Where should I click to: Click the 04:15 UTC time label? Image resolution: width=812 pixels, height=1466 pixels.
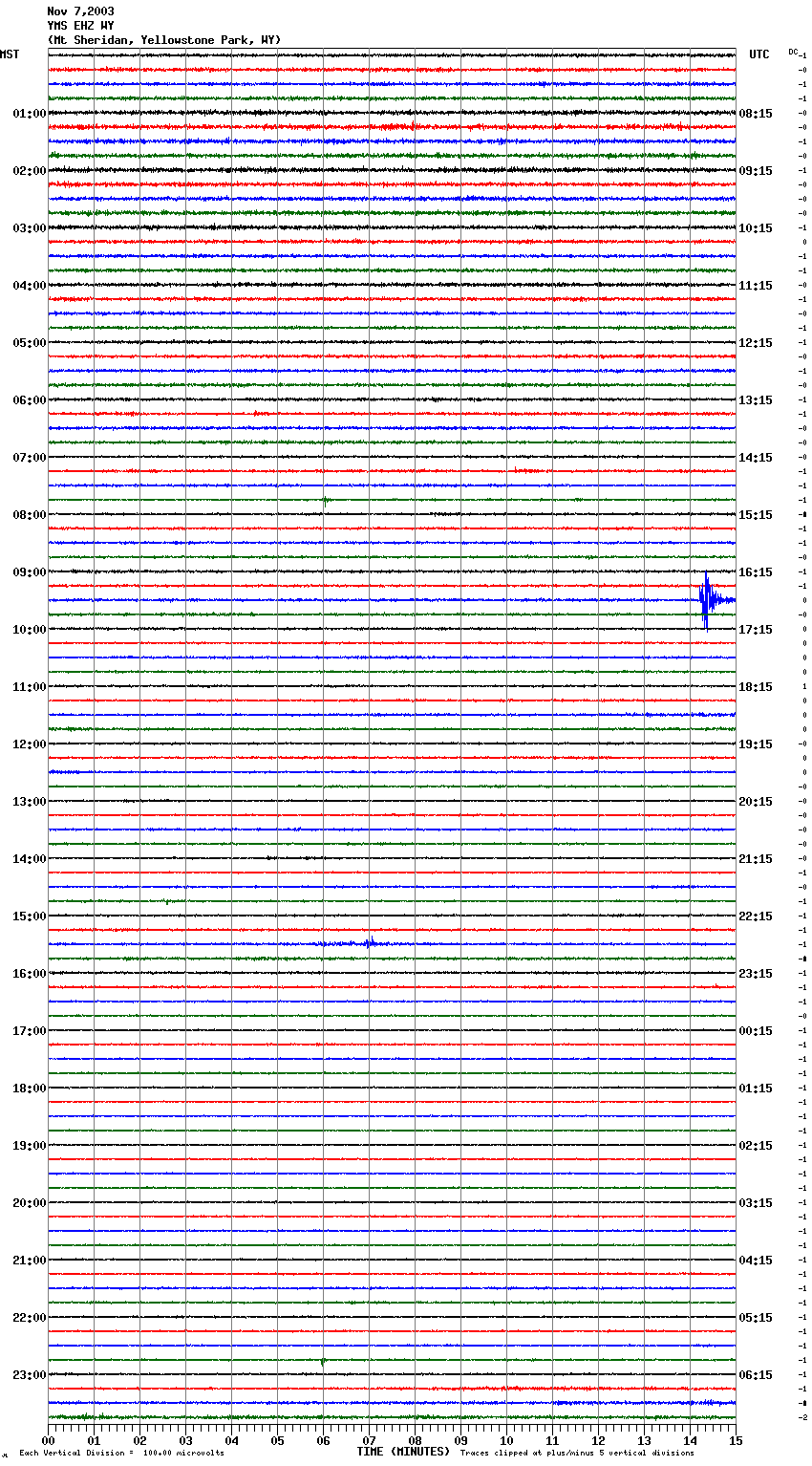click(756, 1261)
